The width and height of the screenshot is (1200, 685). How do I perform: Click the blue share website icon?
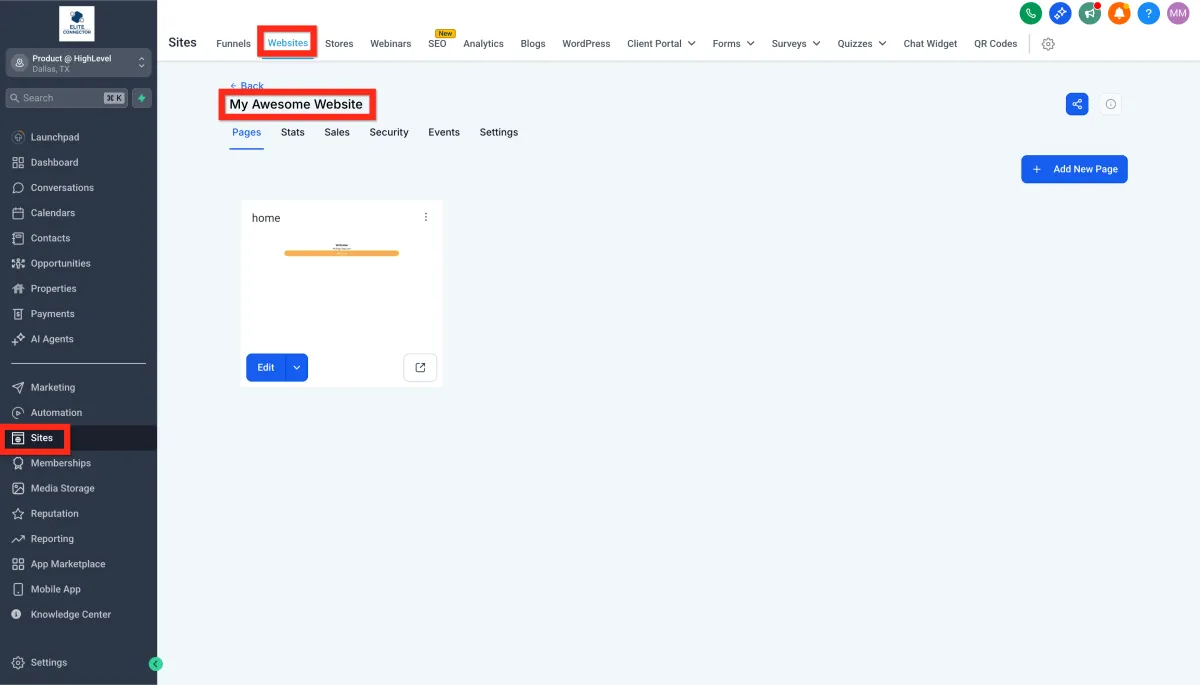pyautogui.click(x=1077, y=104)
